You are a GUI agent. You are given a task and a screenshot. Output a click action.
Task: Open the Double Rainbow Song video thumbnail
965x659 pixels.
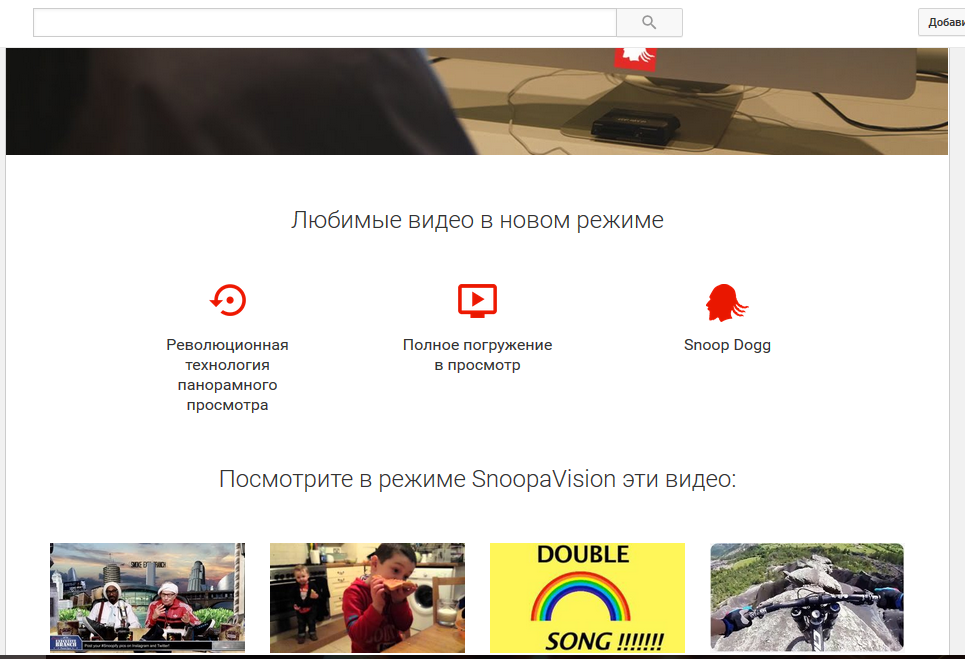pos(587,598)
